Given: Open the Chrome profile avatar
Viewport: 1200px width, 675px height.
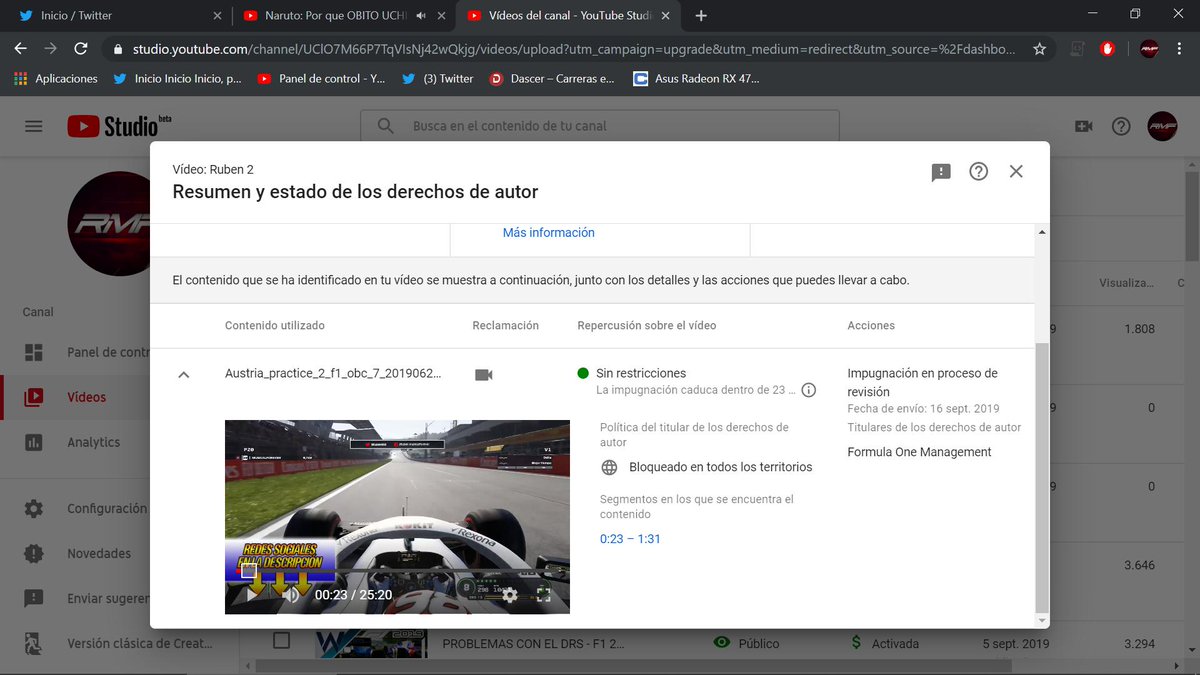Looking at the screenshot, I should pos(1149,49).
